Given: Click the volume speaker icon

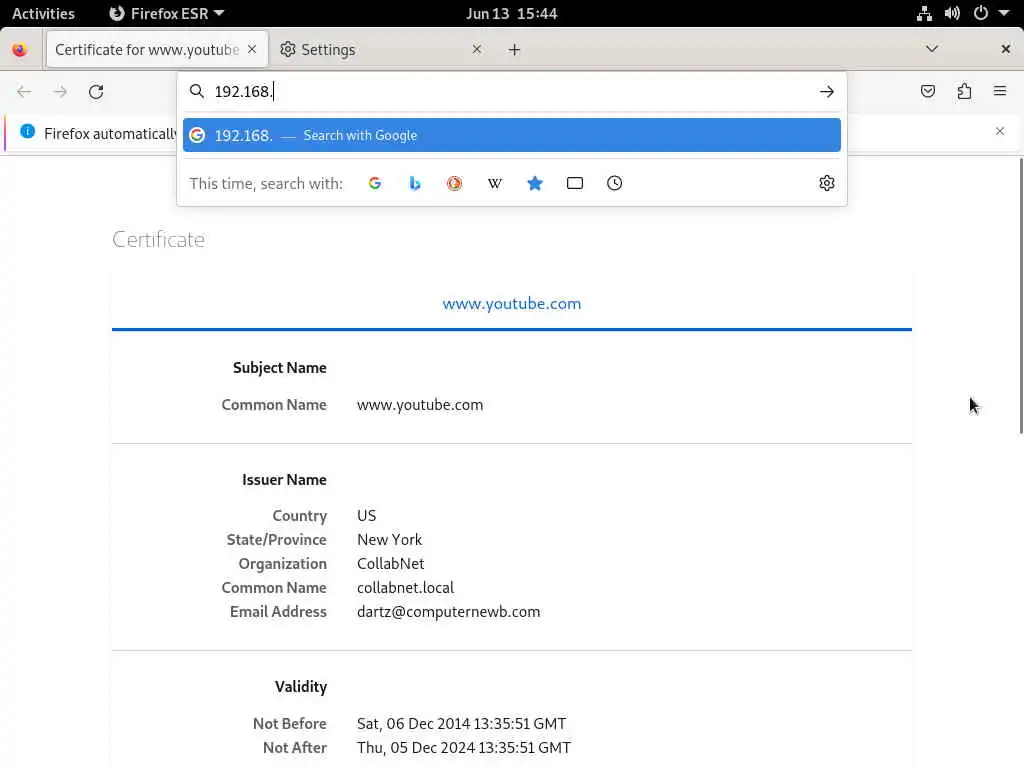Looking at the screenshot, I should (952, 13).
